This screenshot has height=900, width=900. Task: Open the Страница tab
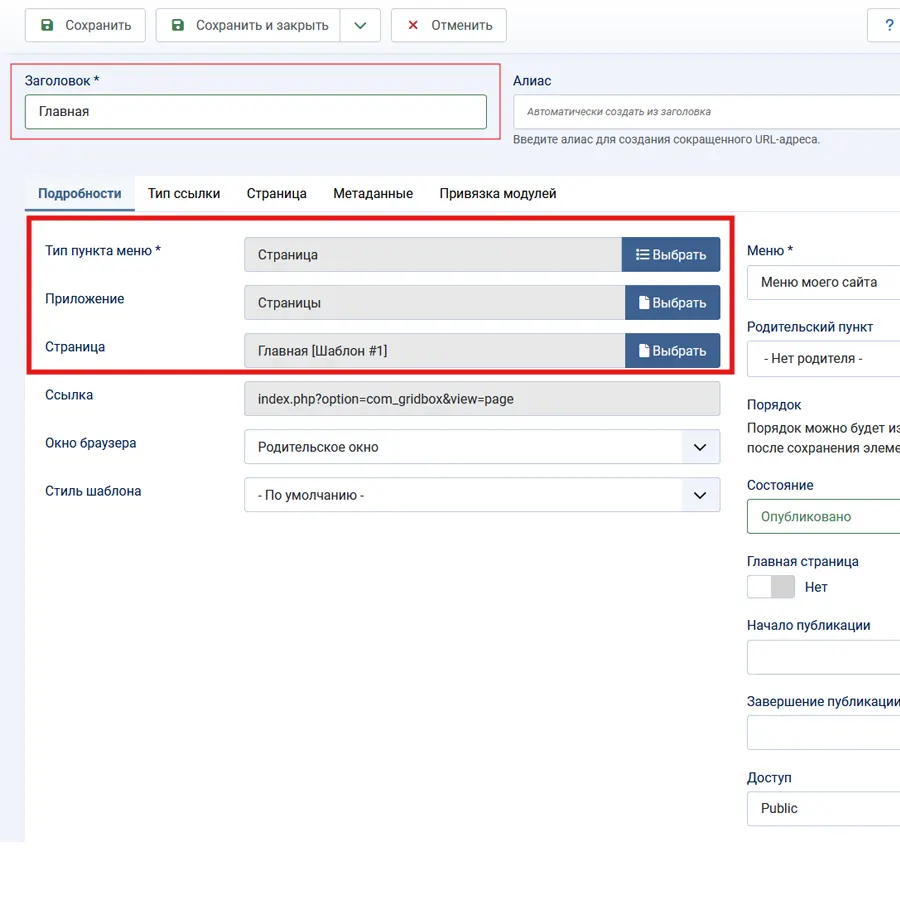[x=277, y=194]
